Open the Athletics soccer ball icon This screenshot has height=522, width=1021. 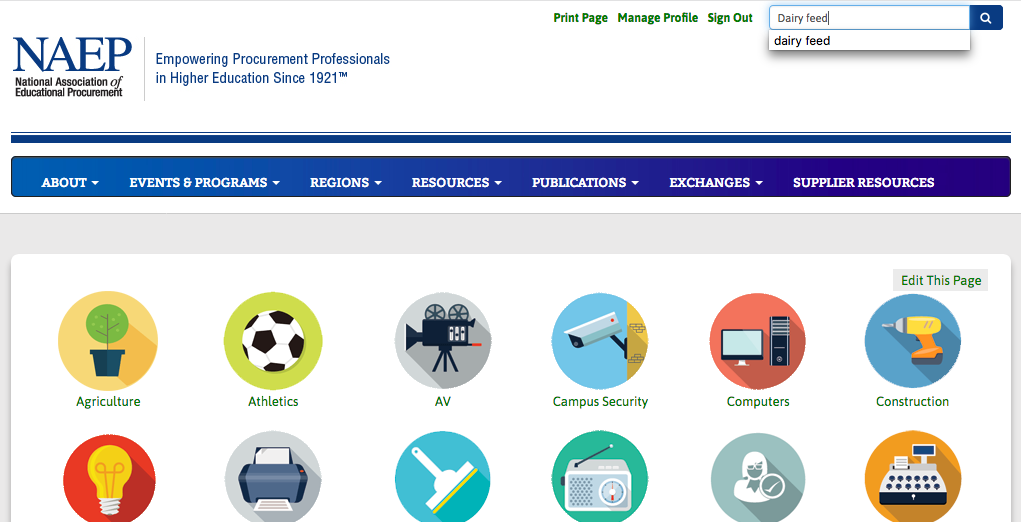tap(273, 342)
